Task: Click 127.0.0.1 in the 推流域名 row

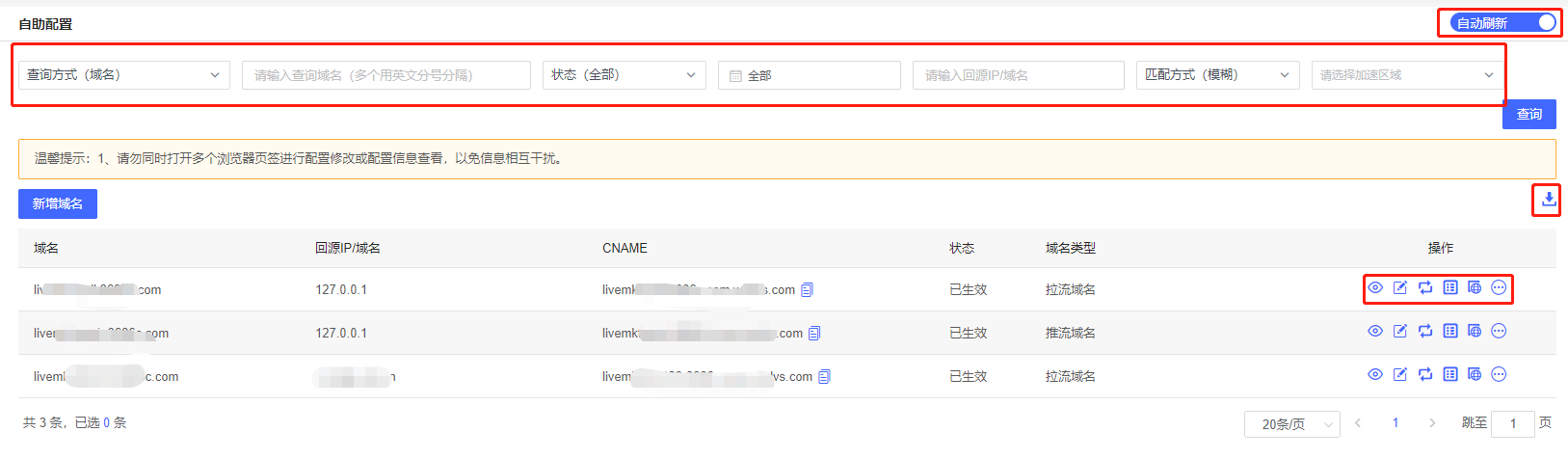Action: tap(341, 333)
